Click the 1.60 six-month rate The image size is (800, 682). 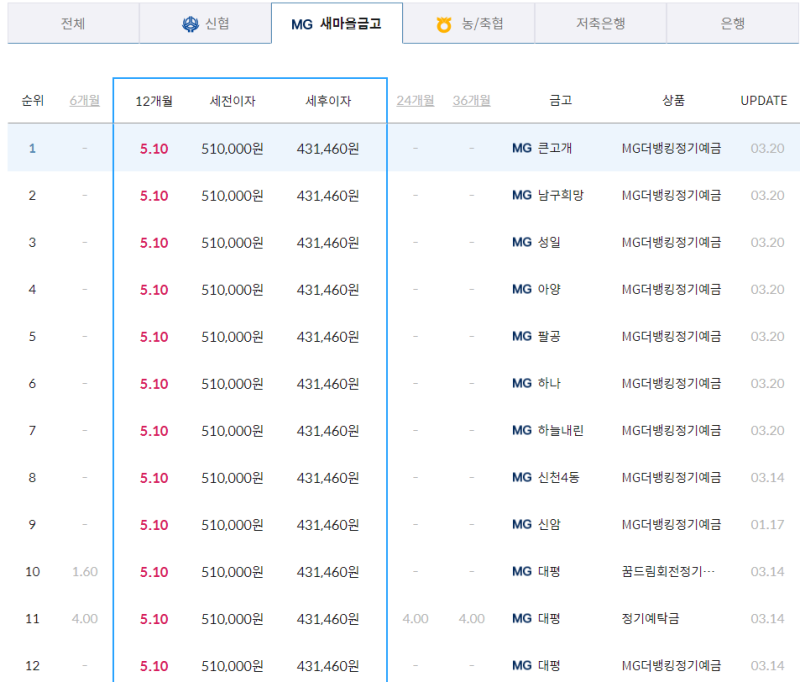[85, 572]
